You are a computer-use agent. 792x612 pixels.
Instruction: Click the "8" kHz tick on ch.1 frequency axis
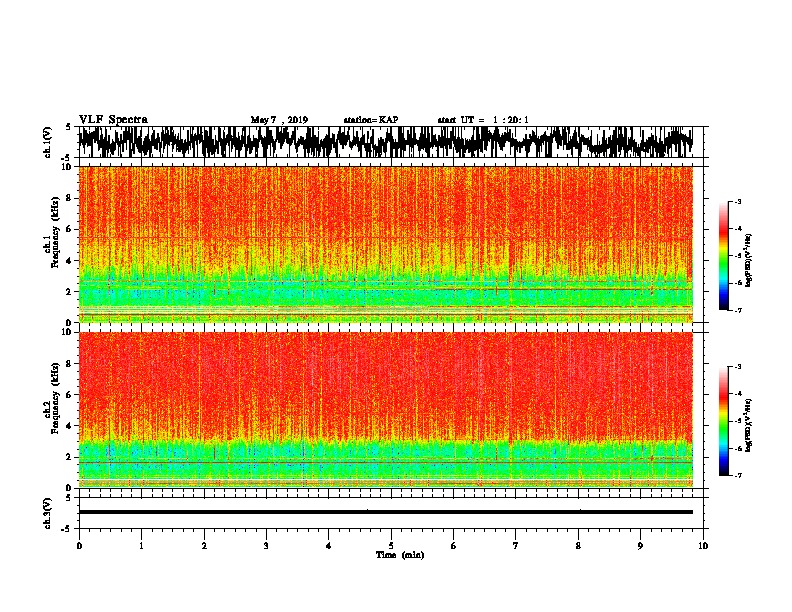pos(69,198)
